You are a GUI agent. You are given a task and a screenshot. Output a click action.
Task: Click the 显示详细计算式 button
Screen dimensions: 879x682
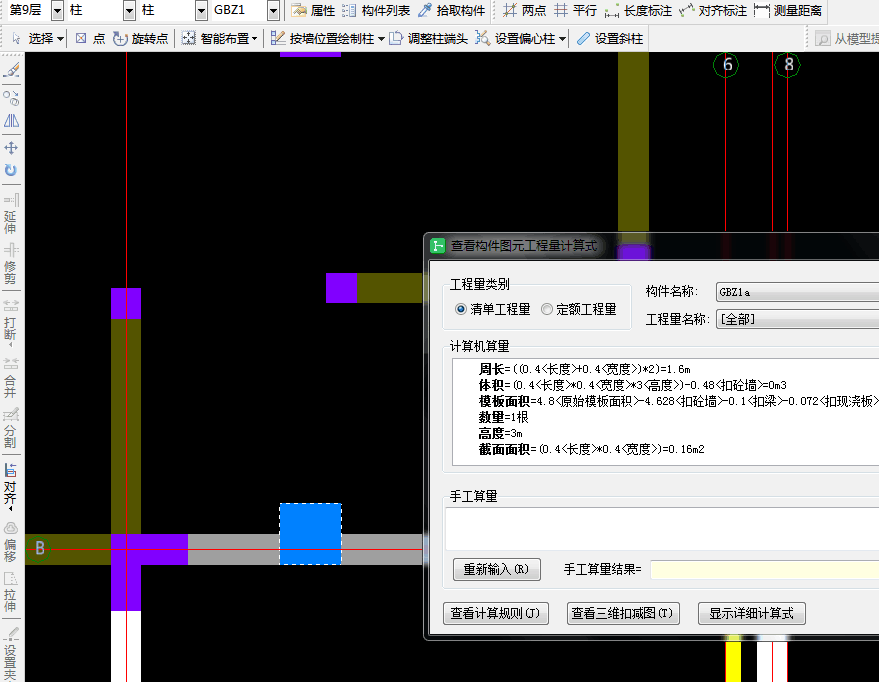click(x=752, y=614)
